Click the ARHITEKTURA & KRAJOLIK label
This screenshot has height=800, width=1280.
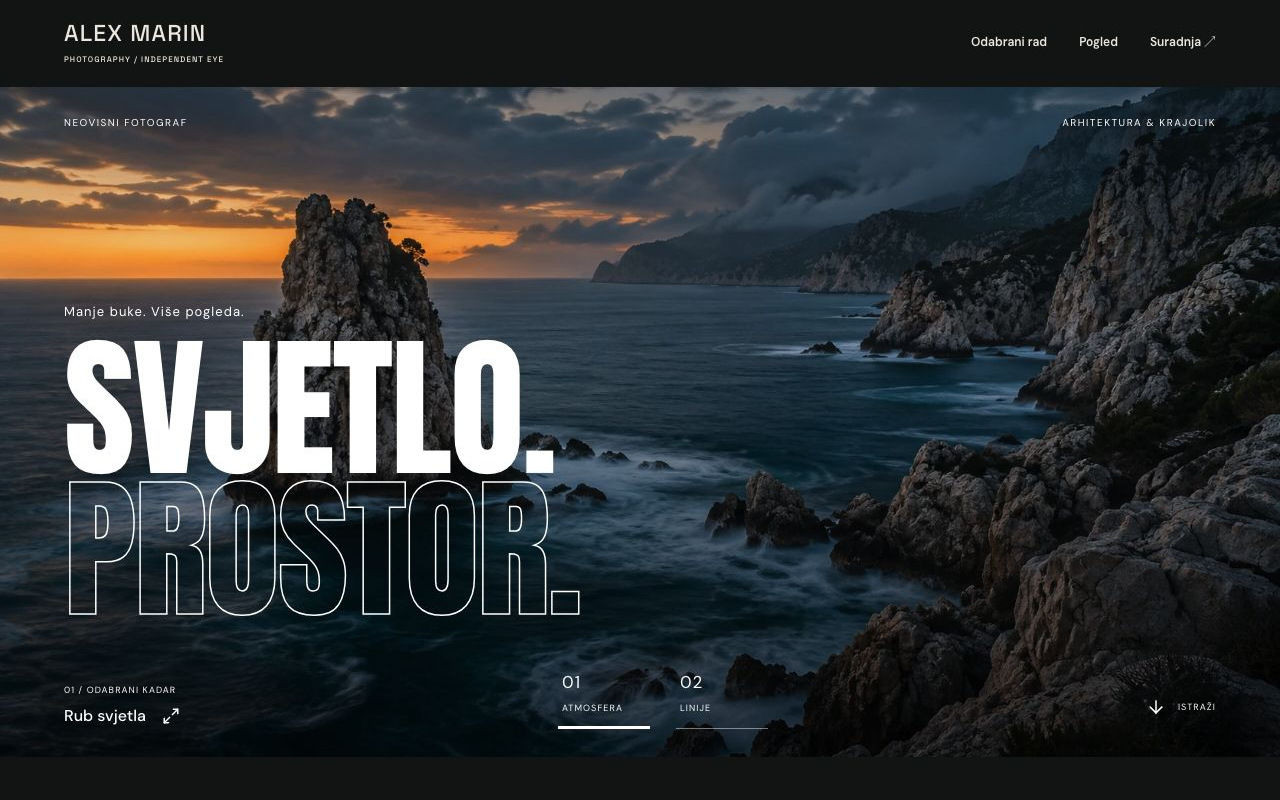coord(1139,123)
